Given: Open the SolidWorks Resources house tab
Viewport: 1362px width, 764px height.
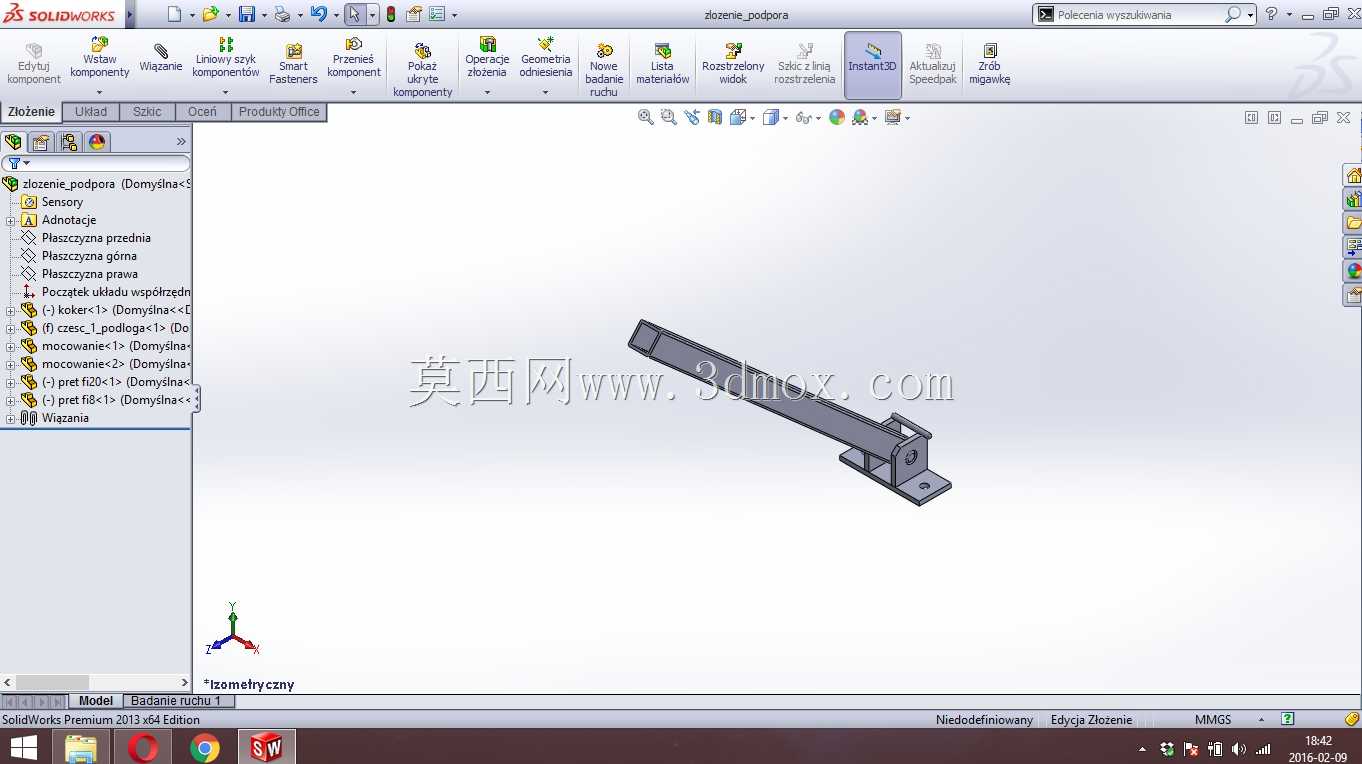Looking at the screenshot, I should click(x=1353, y=175).
